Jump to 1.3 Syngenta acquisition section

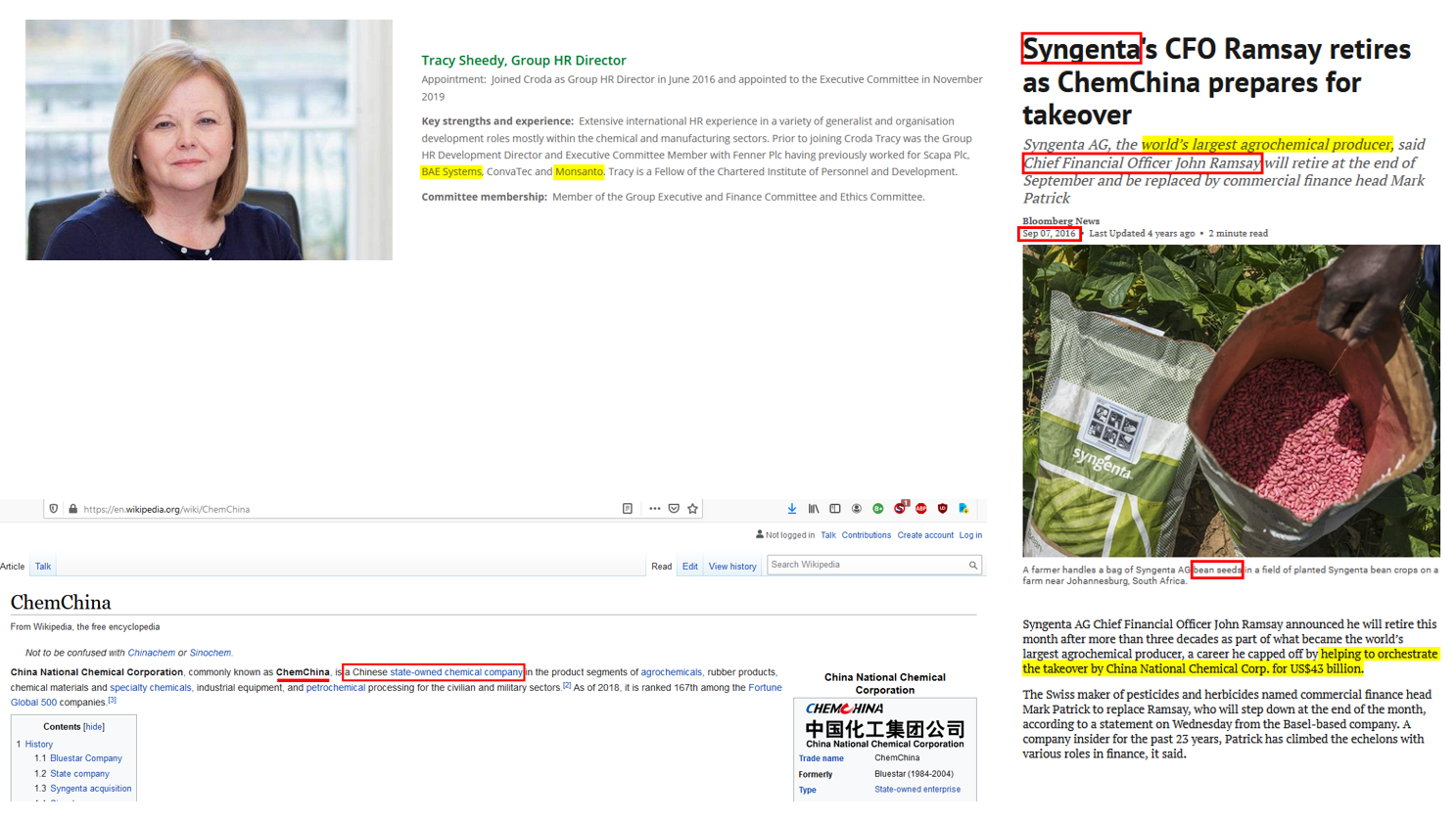pos(83,789)
